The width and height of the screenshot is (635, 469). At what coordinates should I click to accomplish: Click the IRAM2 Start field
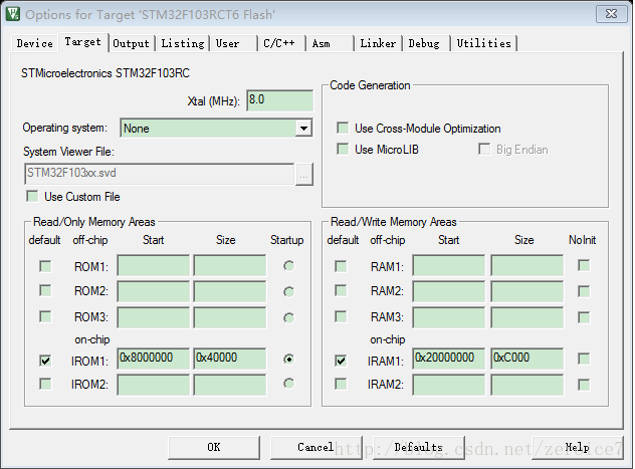pos(449,385)
